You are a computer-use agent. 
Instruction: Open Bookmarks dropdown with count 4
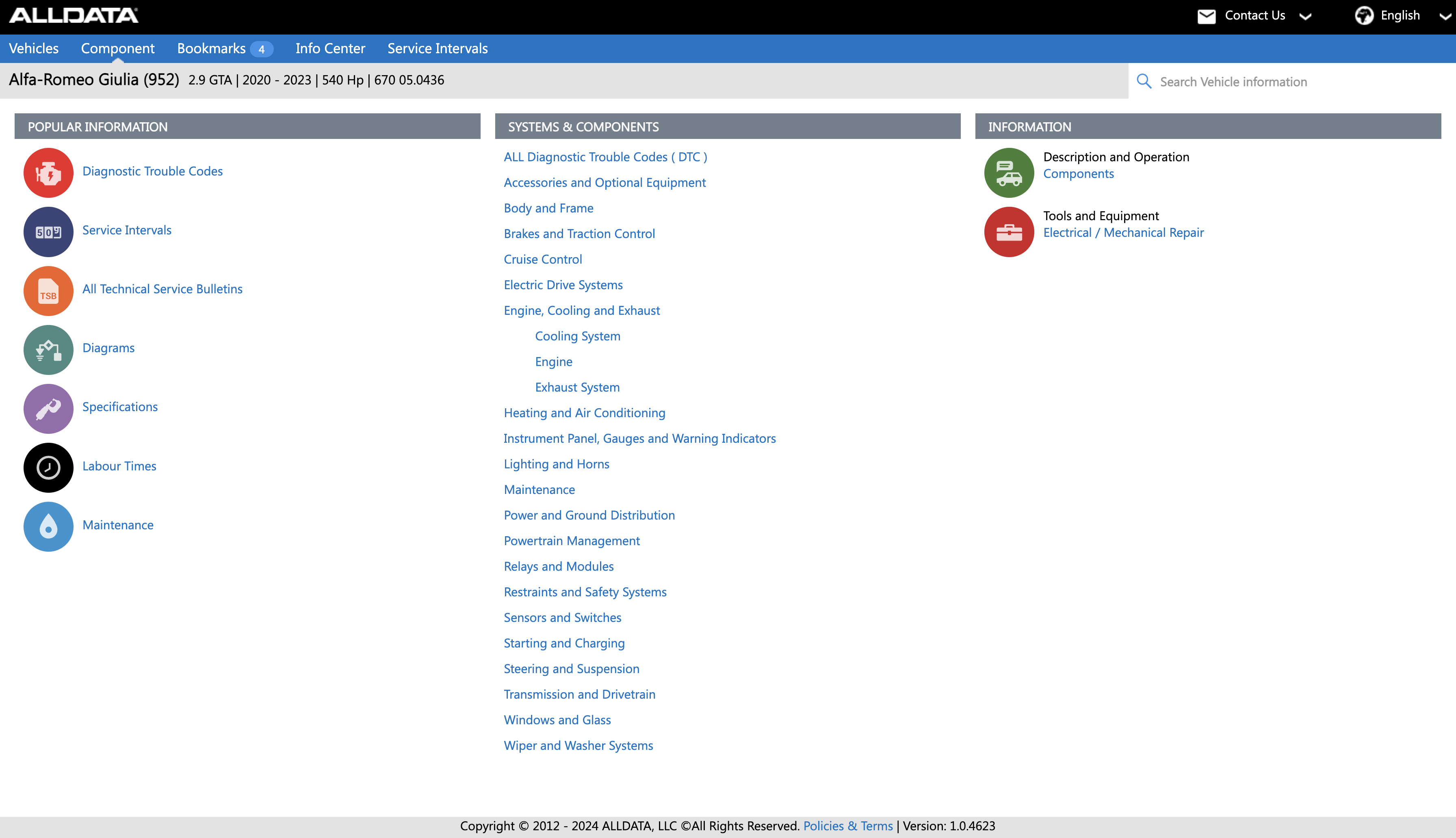click(x=222, y=48)
